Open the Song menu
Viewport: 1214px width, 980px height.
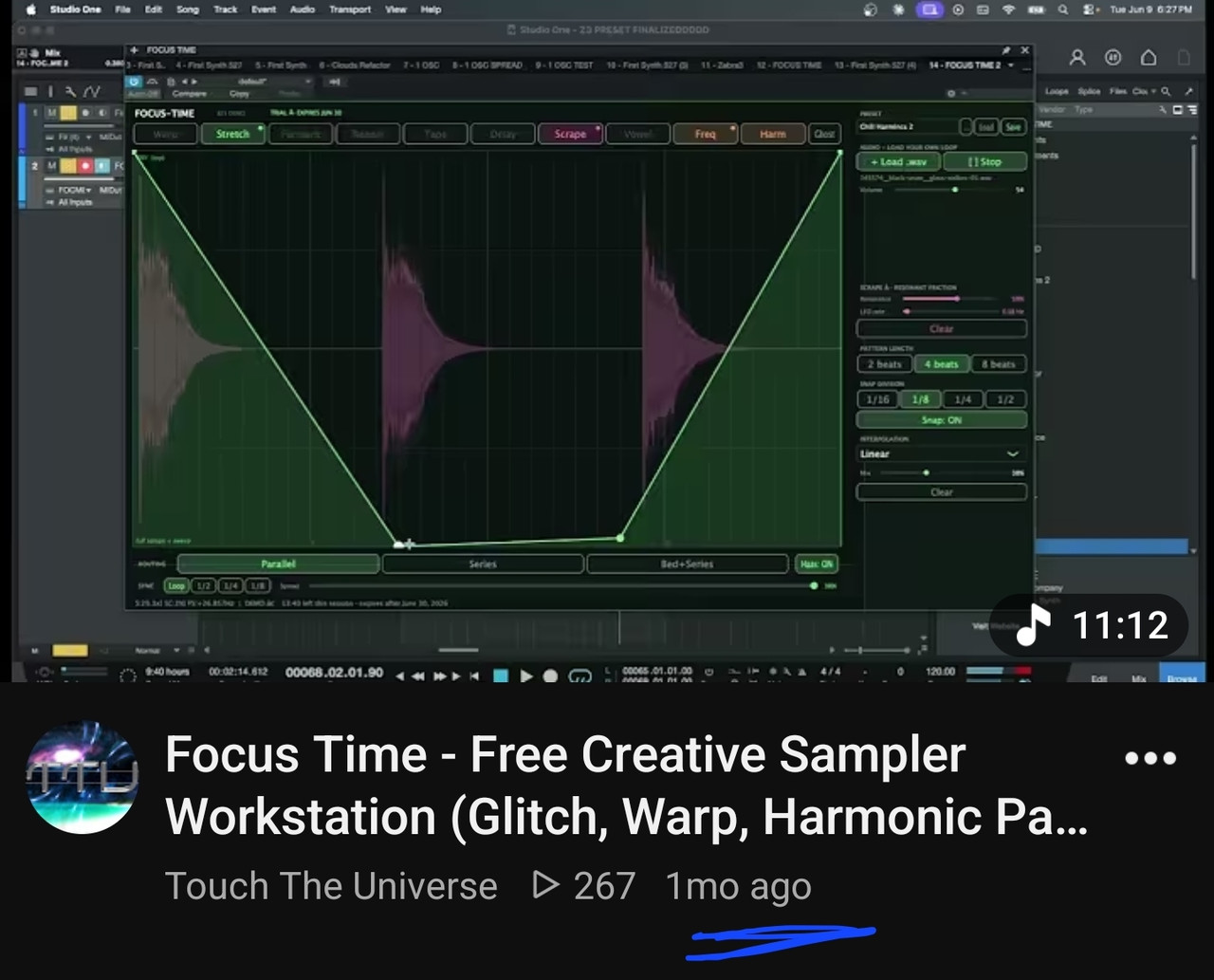coord(188,9)
